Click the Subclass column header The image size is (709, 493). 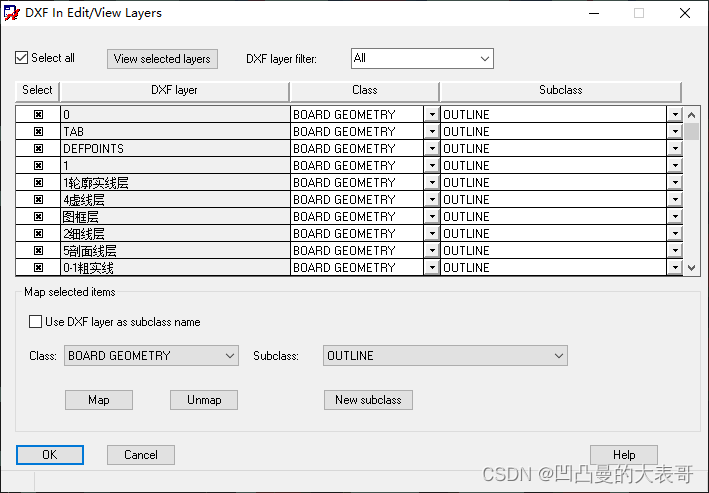[x=561, y=90]
